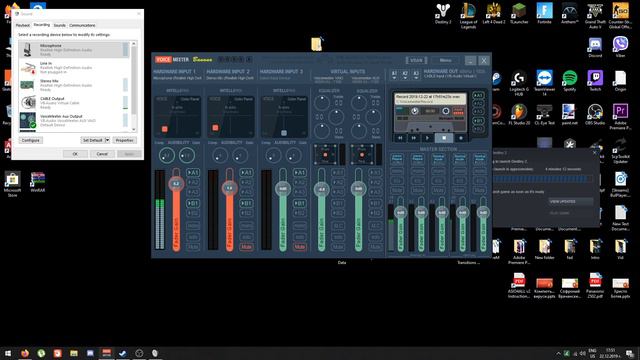Open paint.net desktop icon
This screenshot has width=640, height=360.
[x=569, y=114]
